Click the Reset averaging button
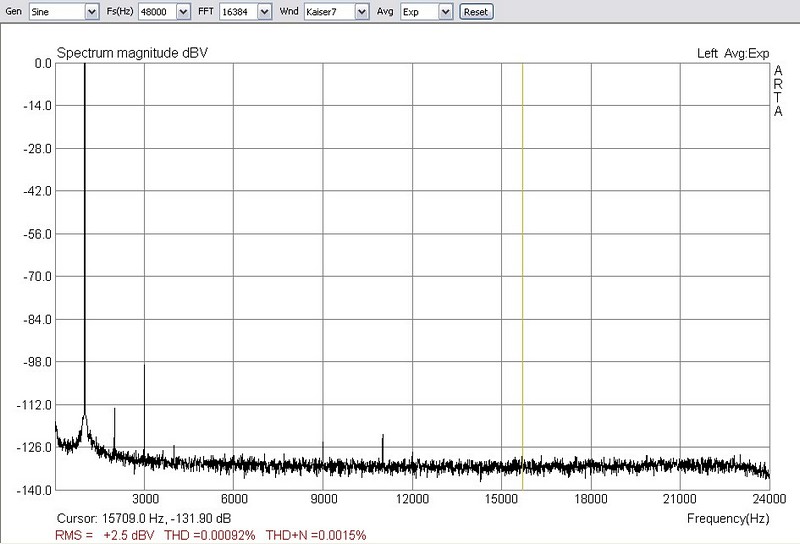 click(476, 12)
